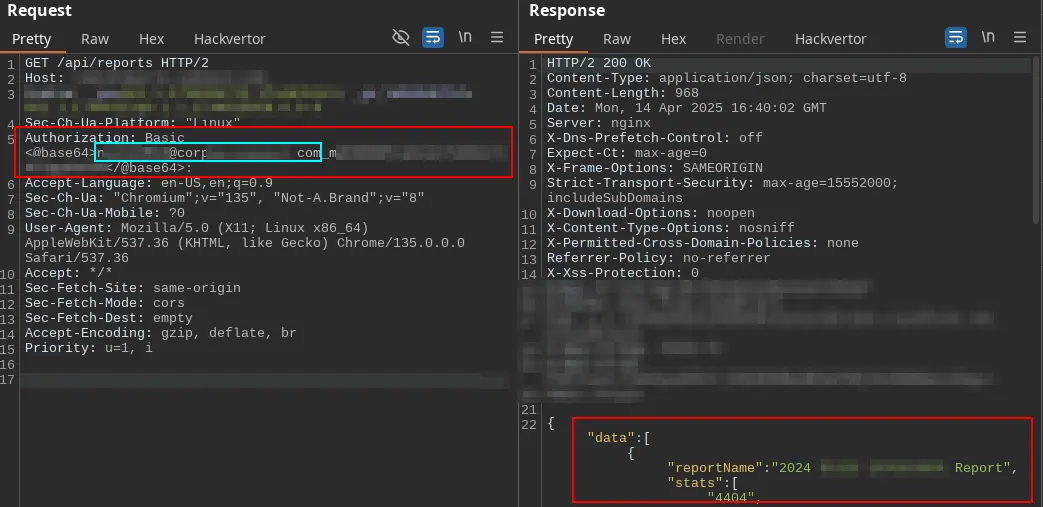
Task: Select the Response Pretty tab
Action: click(x=554, y=39)
